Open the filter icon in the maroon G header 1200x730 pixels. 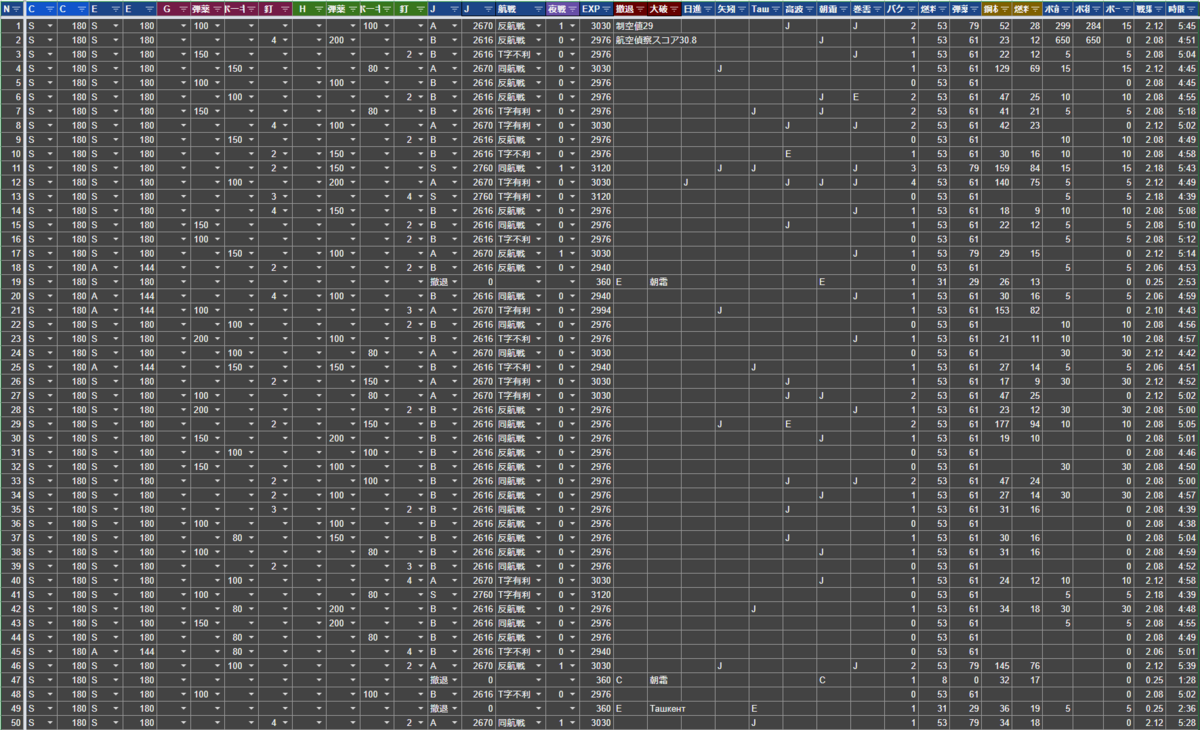pos(183,8)
